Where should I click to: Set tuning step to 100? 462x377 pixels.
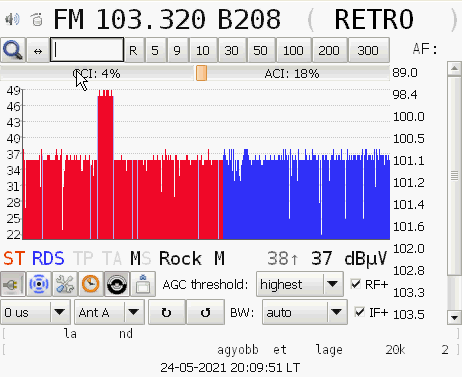click(293, 50)
